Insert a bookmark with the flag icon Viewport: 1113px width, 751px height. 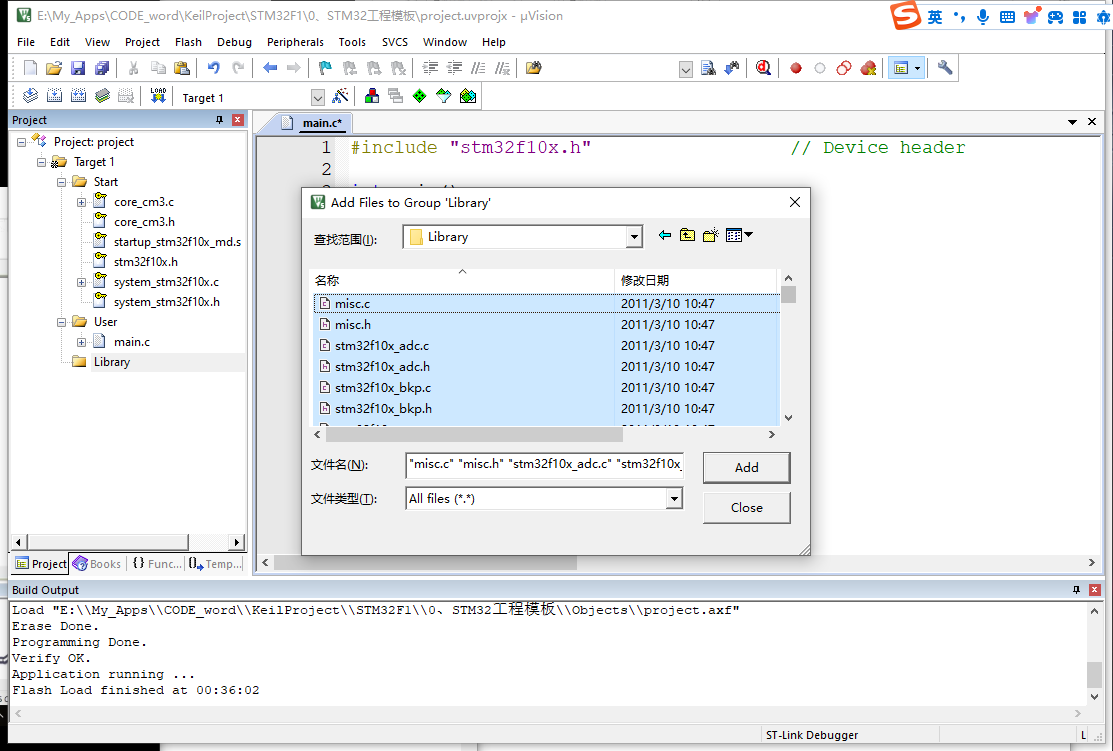325,68
